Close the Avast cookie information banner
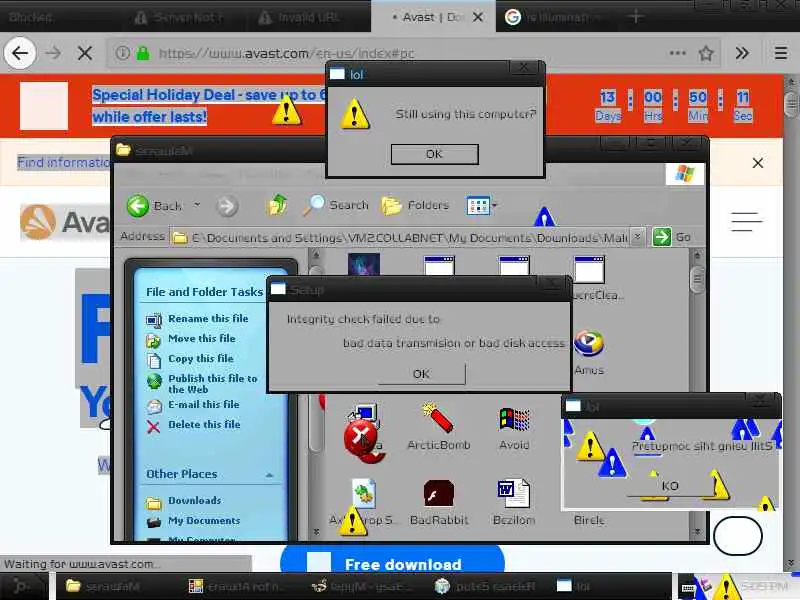 pos(758,163)
